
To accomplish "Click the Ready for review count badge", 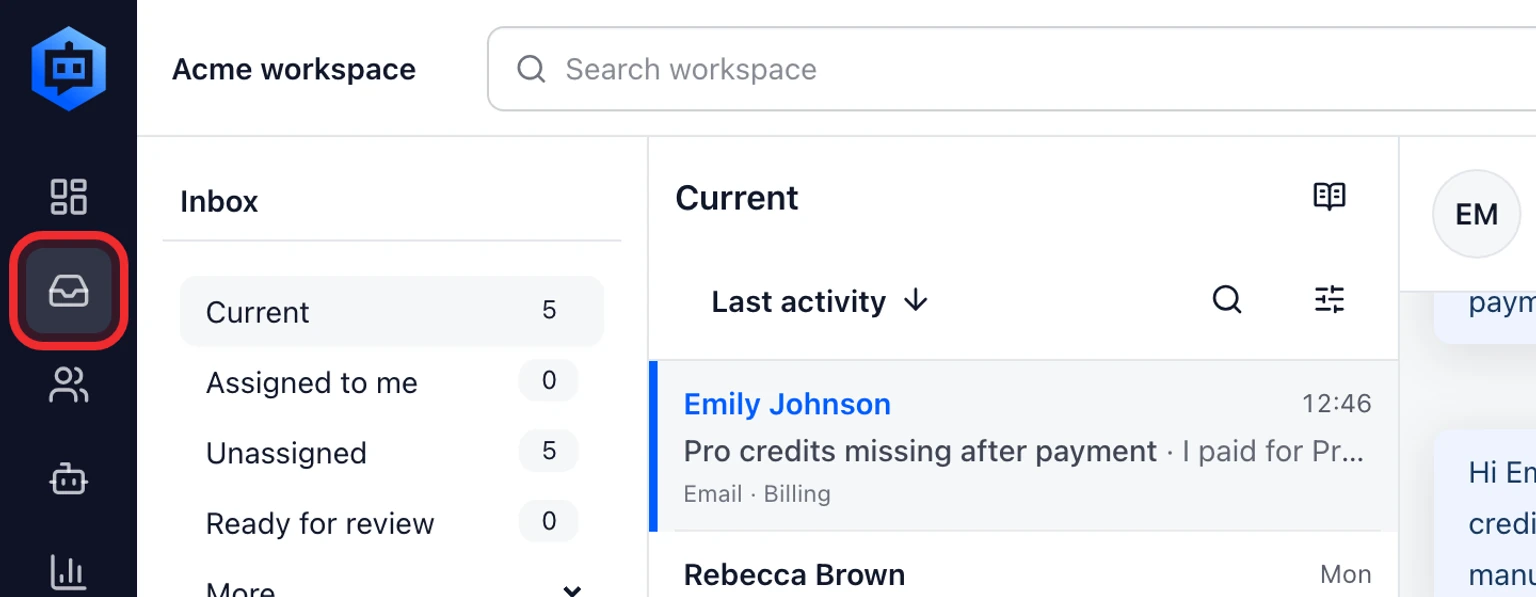I will [x=548, y=520].
